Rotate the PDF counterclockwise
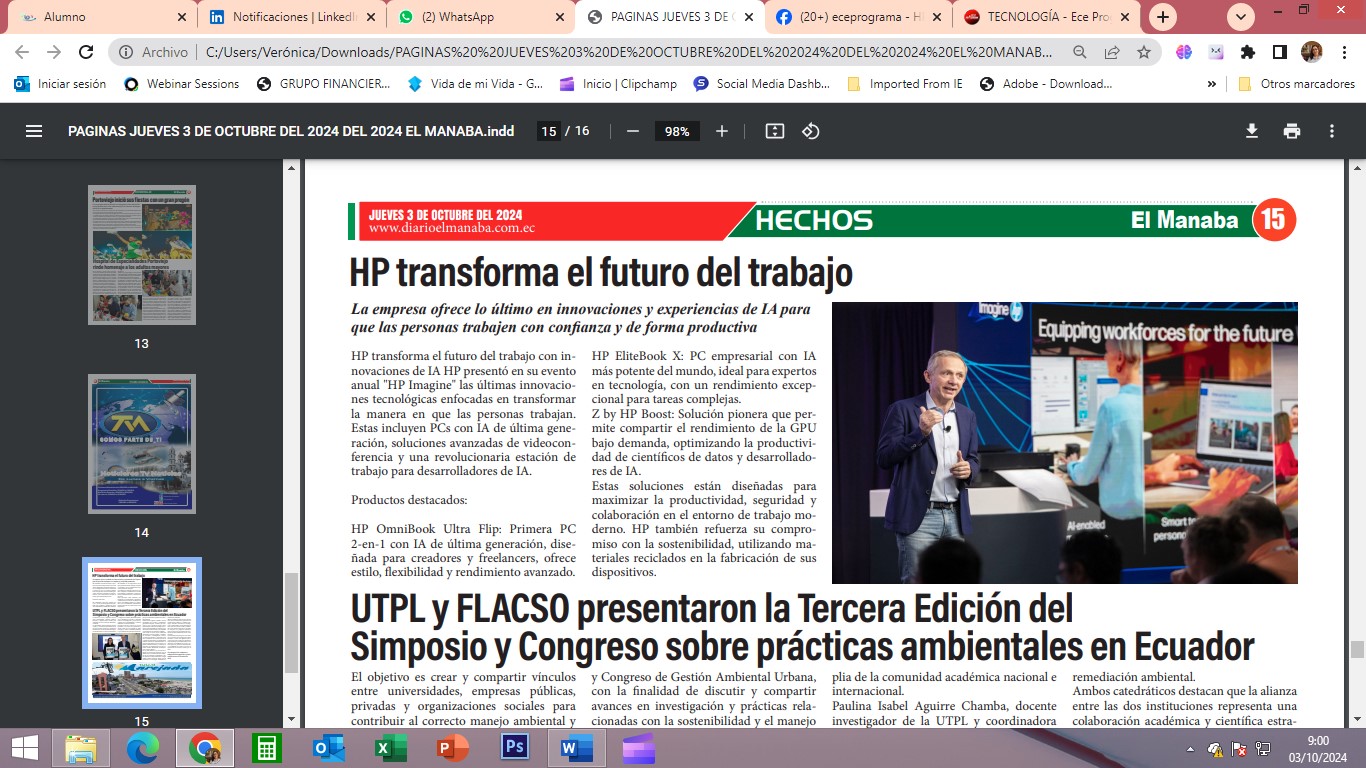The image size is (1366, 768). (x=811, y=131)
